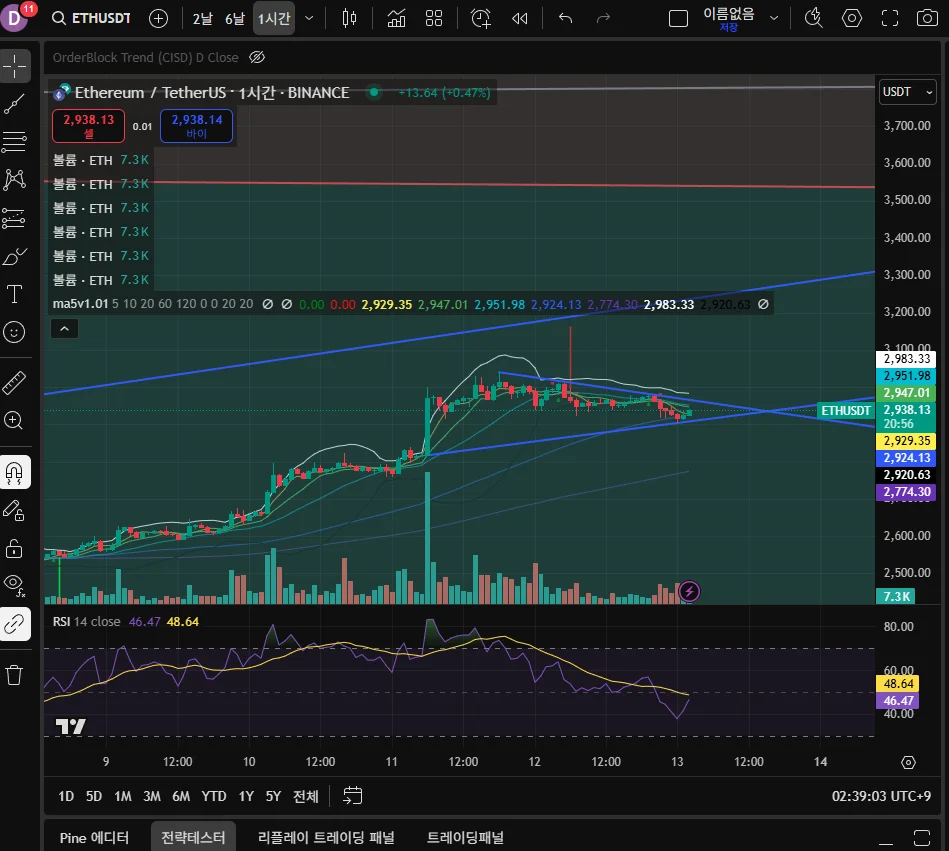
Task: Set range to 1D
Action: [66, 796]
